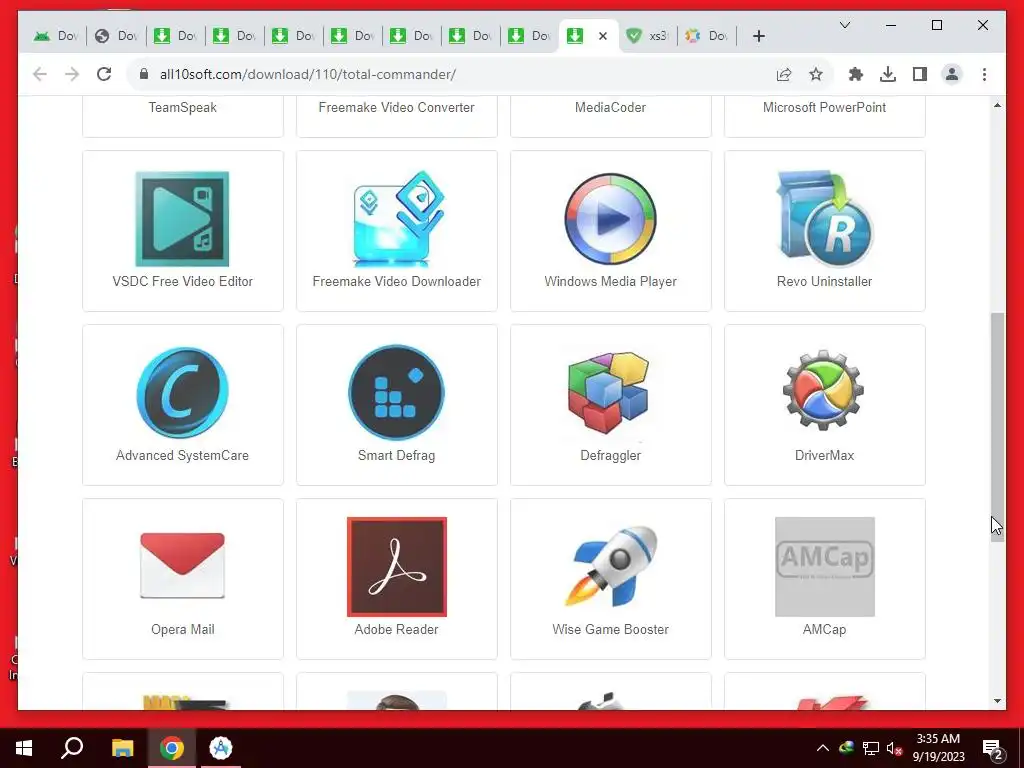Switch to the last tab with colorful icon

point(707,36)
